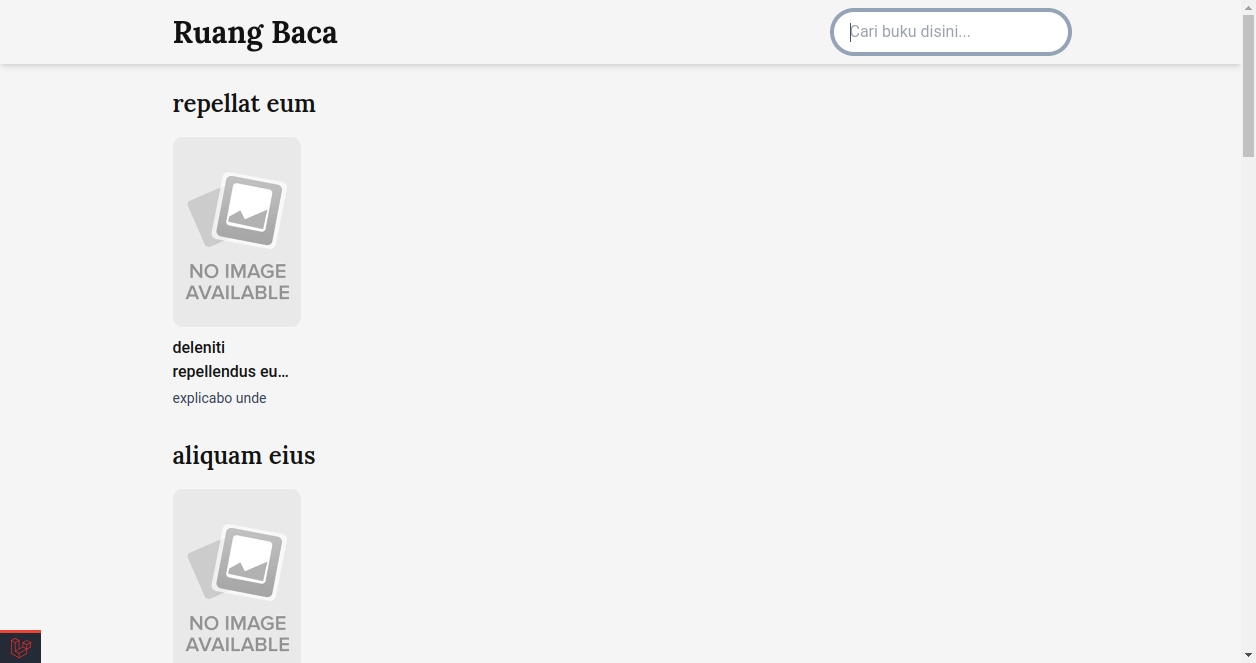Image resolution: width=1256 pixels, height=663 pixels.
Task: Open the 'repellat eum' category heading
Action: click(x=244, y=103)
